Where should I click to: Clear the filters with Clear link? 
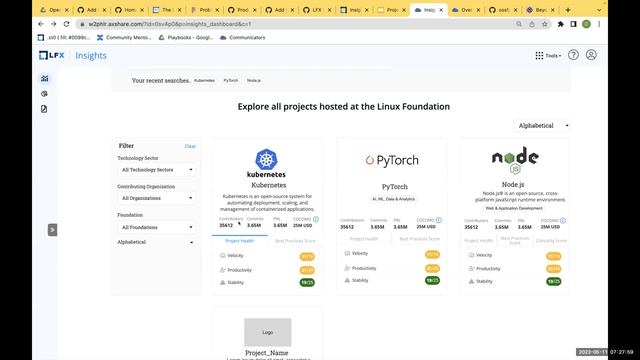[x=190, y=146]
